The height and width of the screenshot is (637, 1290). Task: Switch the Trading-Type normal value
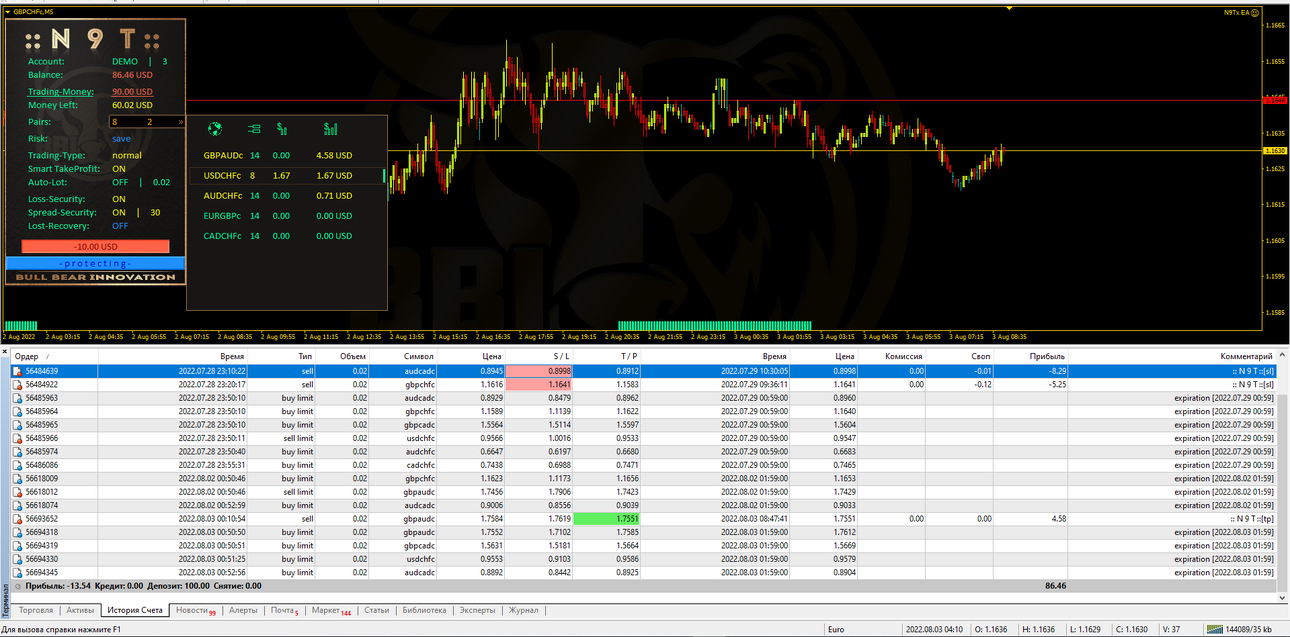[127, 155]
